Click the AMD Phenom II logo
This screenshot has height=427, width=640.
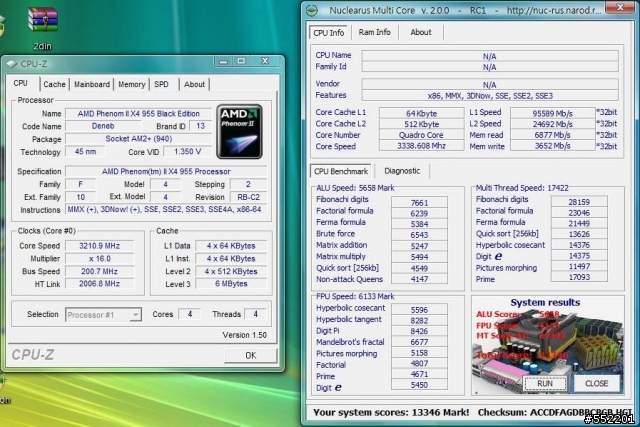(x=240, y=131)
